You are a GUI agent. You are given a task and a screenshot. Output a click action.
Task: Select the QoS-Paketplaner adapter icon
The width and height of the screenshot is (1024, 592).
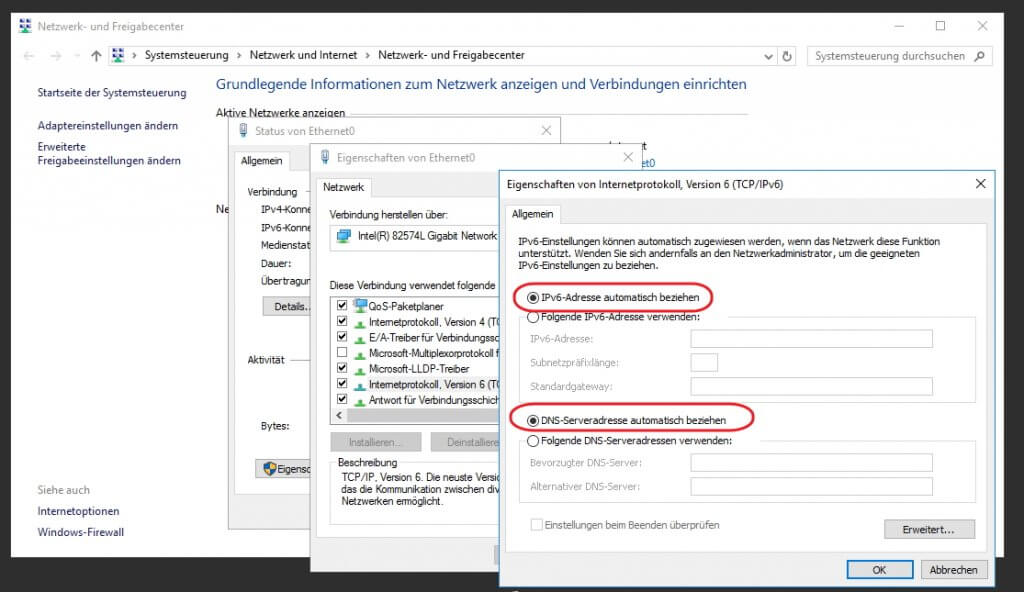click(361, 305)
